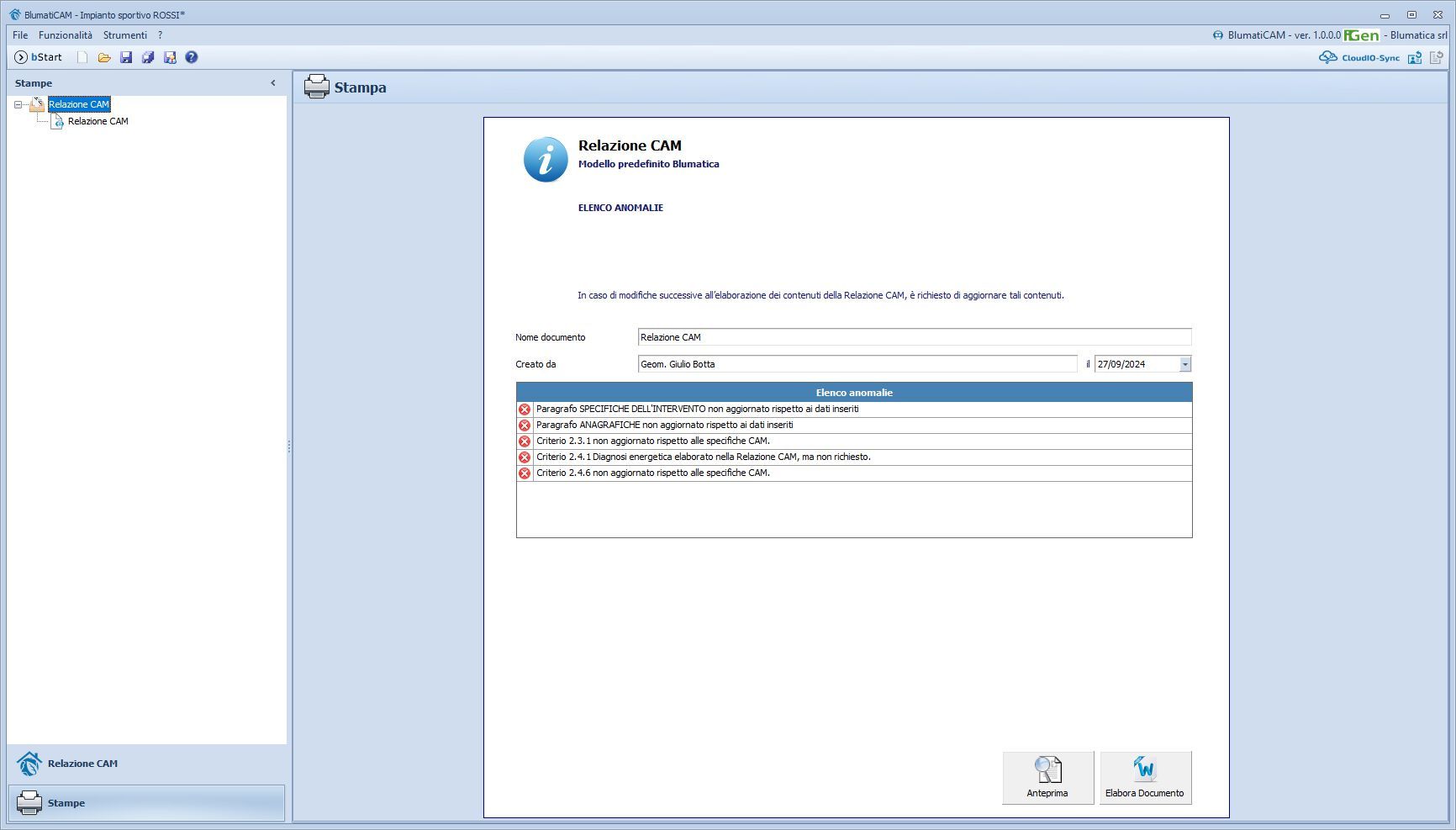Click the blue floppy save icon
Viewport: 1456px width, 830px height.
tap(126, 57)
